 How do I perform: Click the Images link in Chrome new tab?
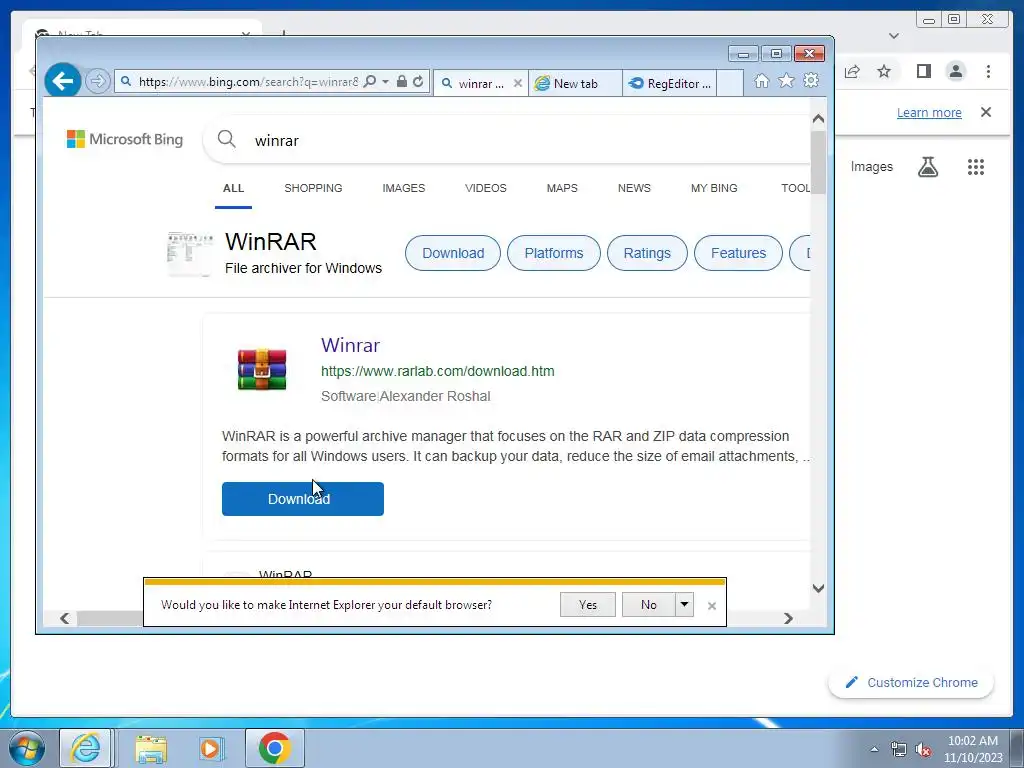pyautogui.click(x=871, y=167)
